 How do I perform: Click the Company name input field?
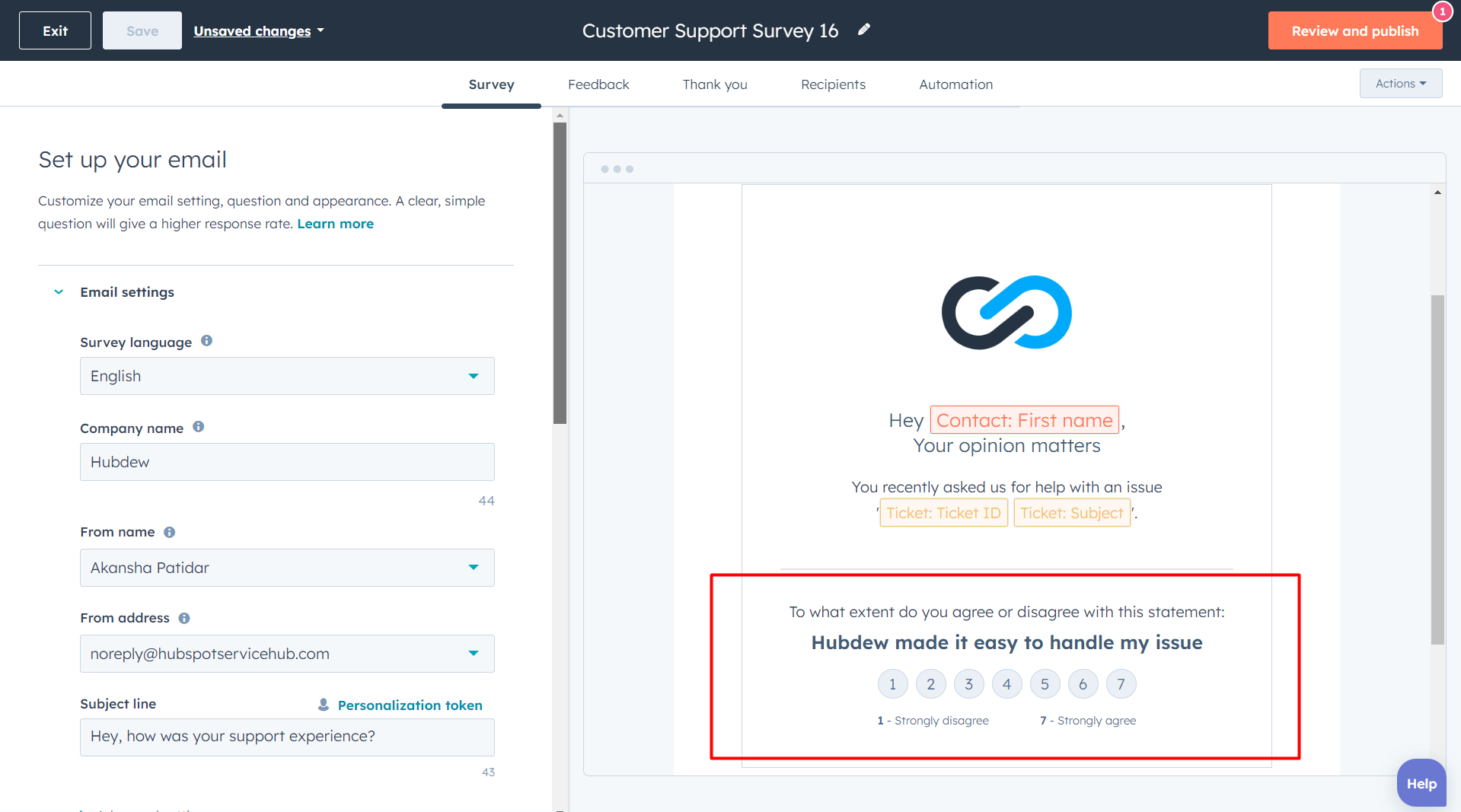pos(287,462)
